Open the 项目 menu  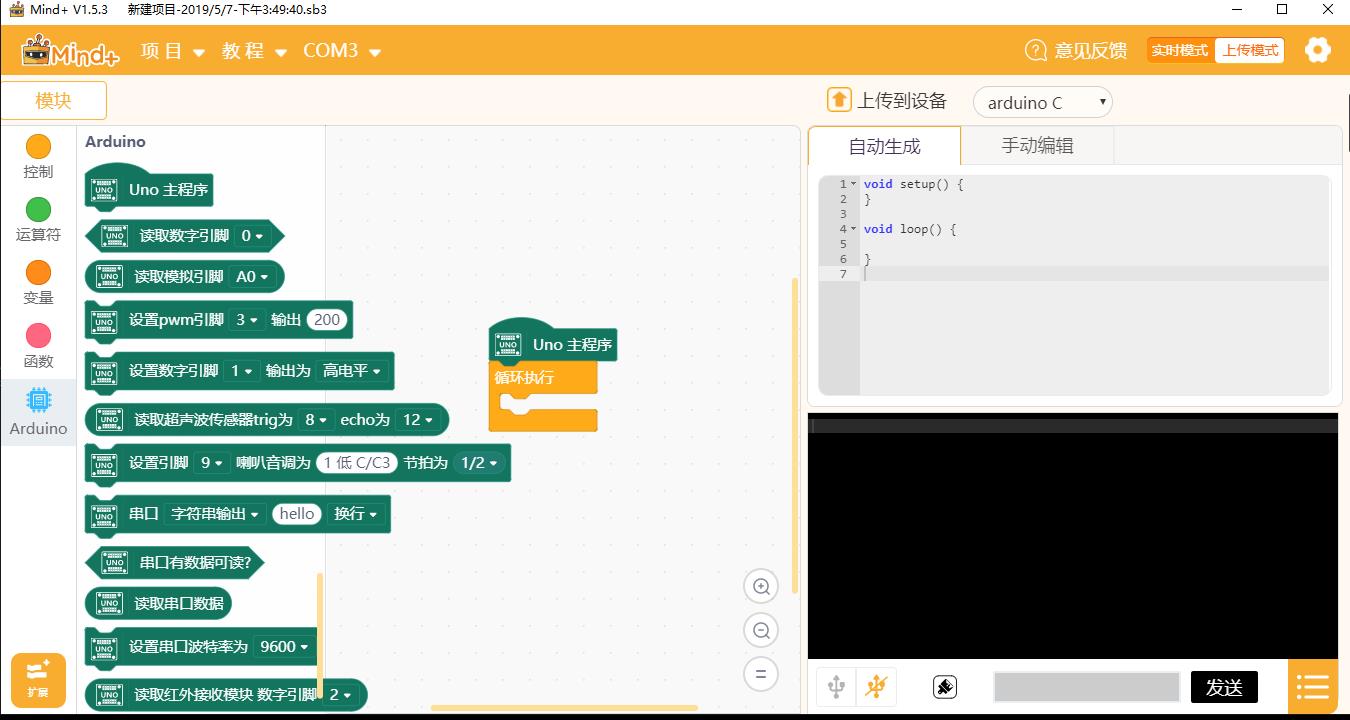click(x=172, y=51)
